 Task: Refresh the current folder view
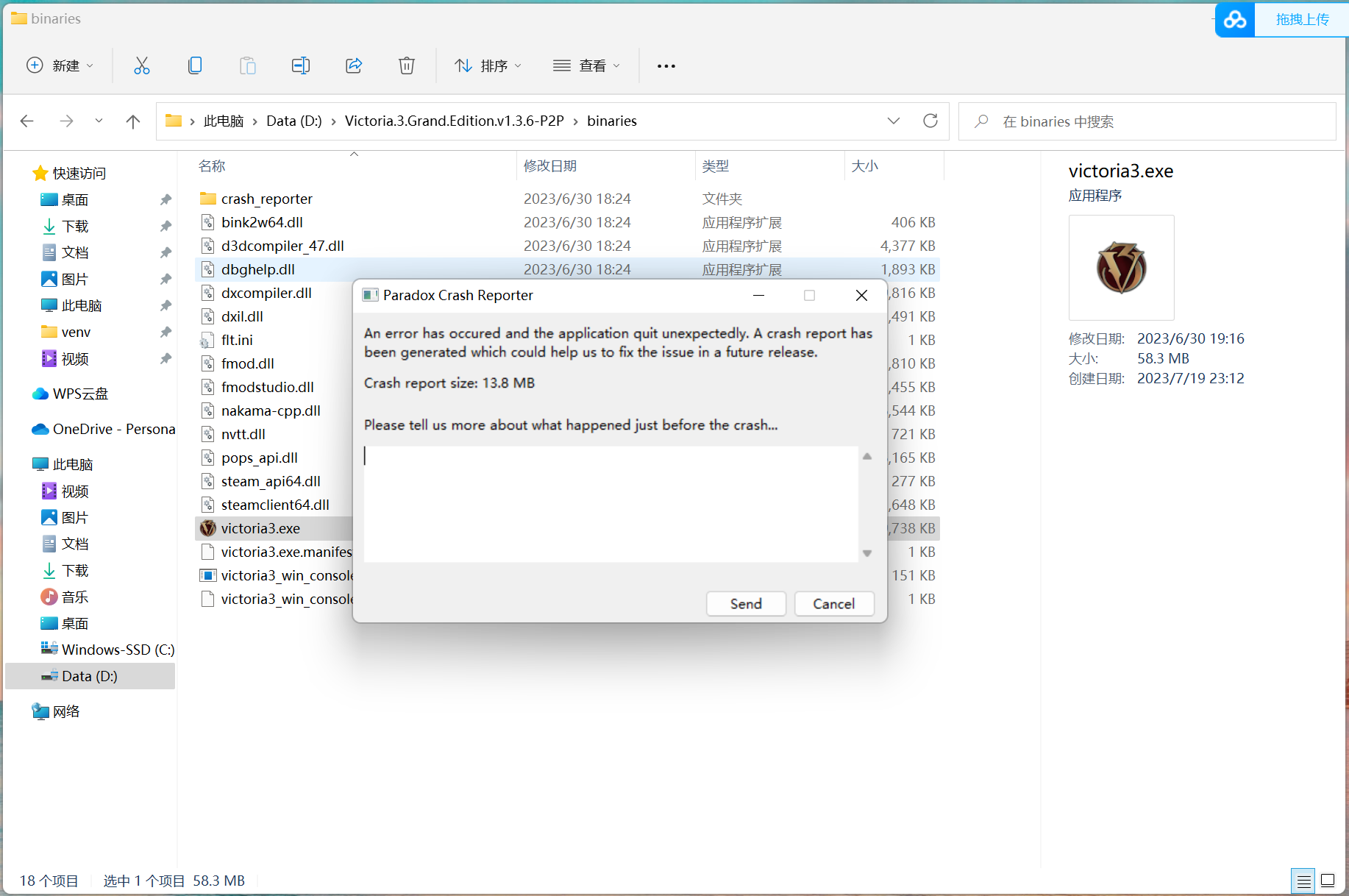(930, 121)
